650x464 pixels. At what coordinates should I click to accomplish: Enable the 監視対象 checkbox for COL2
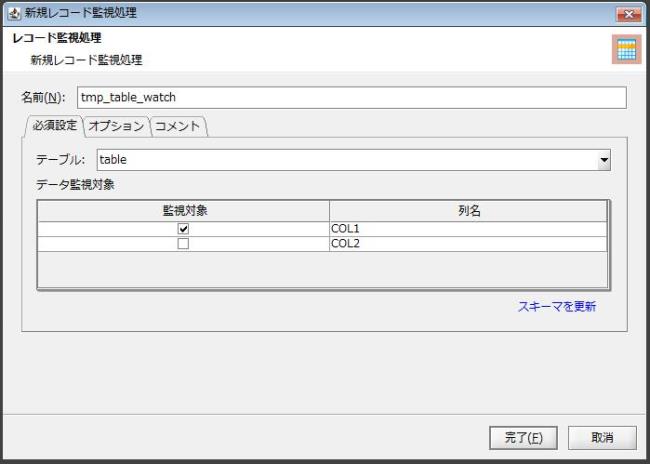(x=183, y=243)
